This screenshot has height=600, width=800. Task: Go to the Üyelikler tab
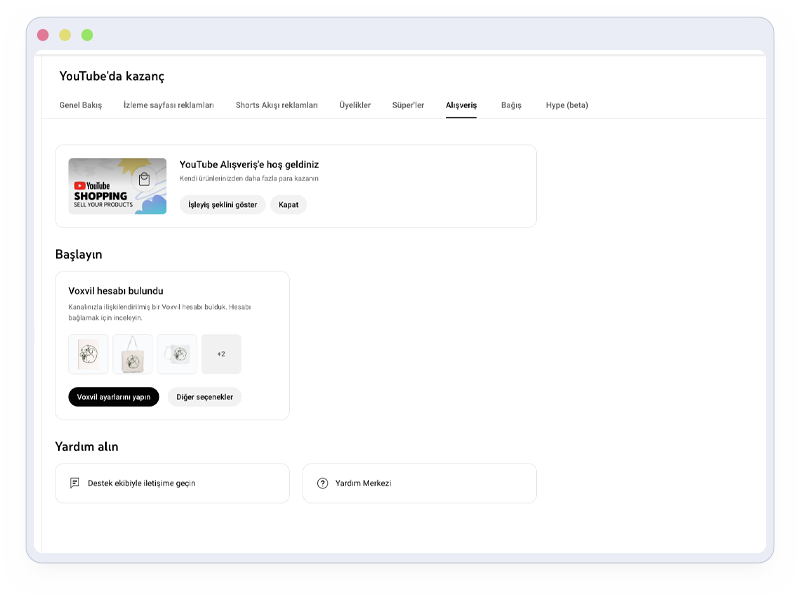(355, 105)
